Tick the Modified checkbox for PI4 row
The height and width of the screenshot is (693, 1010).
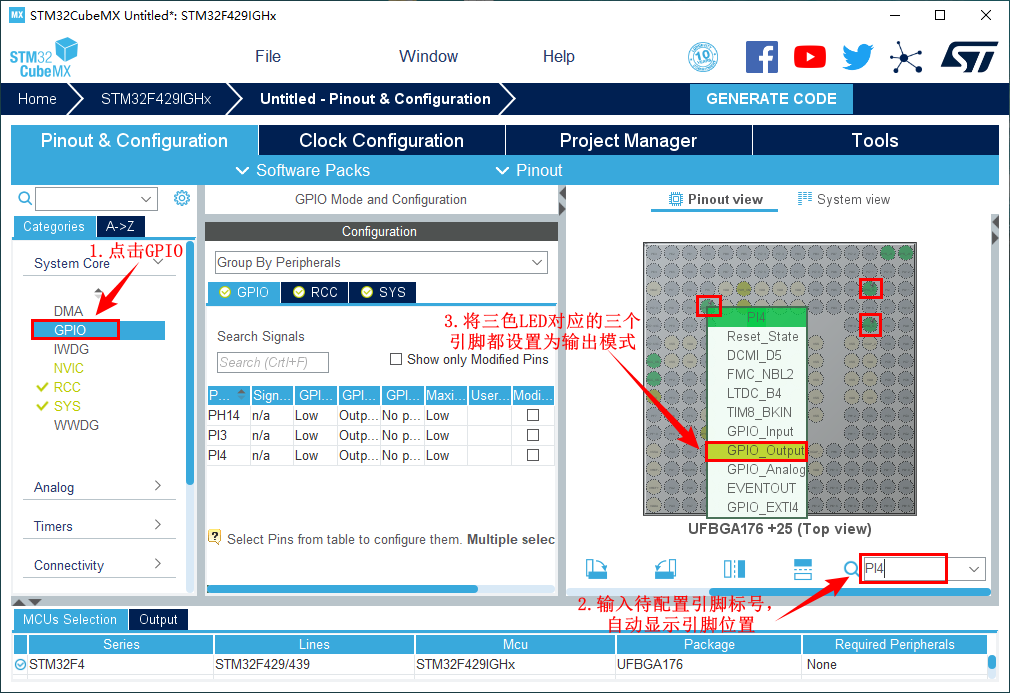[x=533, y=455]
